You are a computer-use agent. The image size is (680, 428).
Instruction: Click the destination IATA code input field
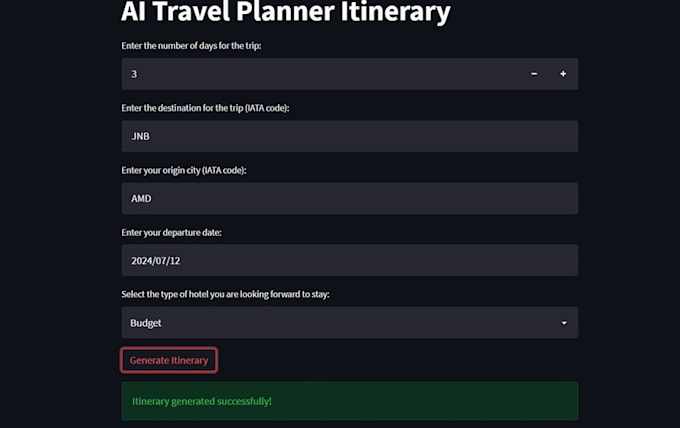click(349, 136)
